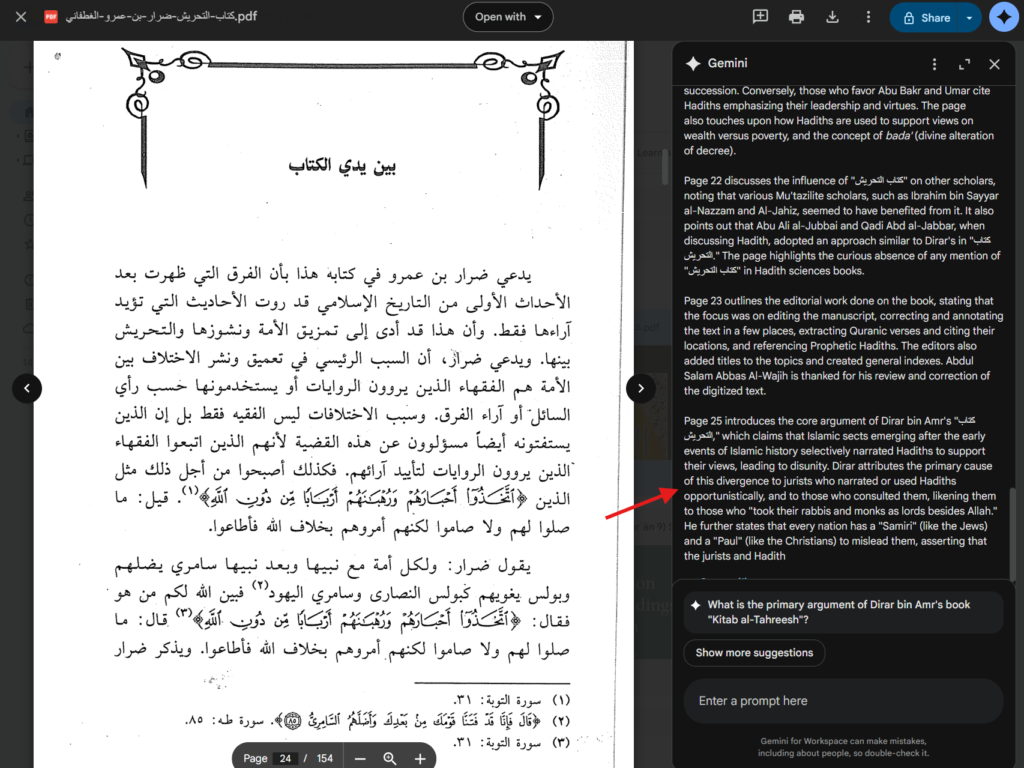1024x768 pixels.
Task: Click the Gemini for Workspace disclaimer text
Action: 843,747
